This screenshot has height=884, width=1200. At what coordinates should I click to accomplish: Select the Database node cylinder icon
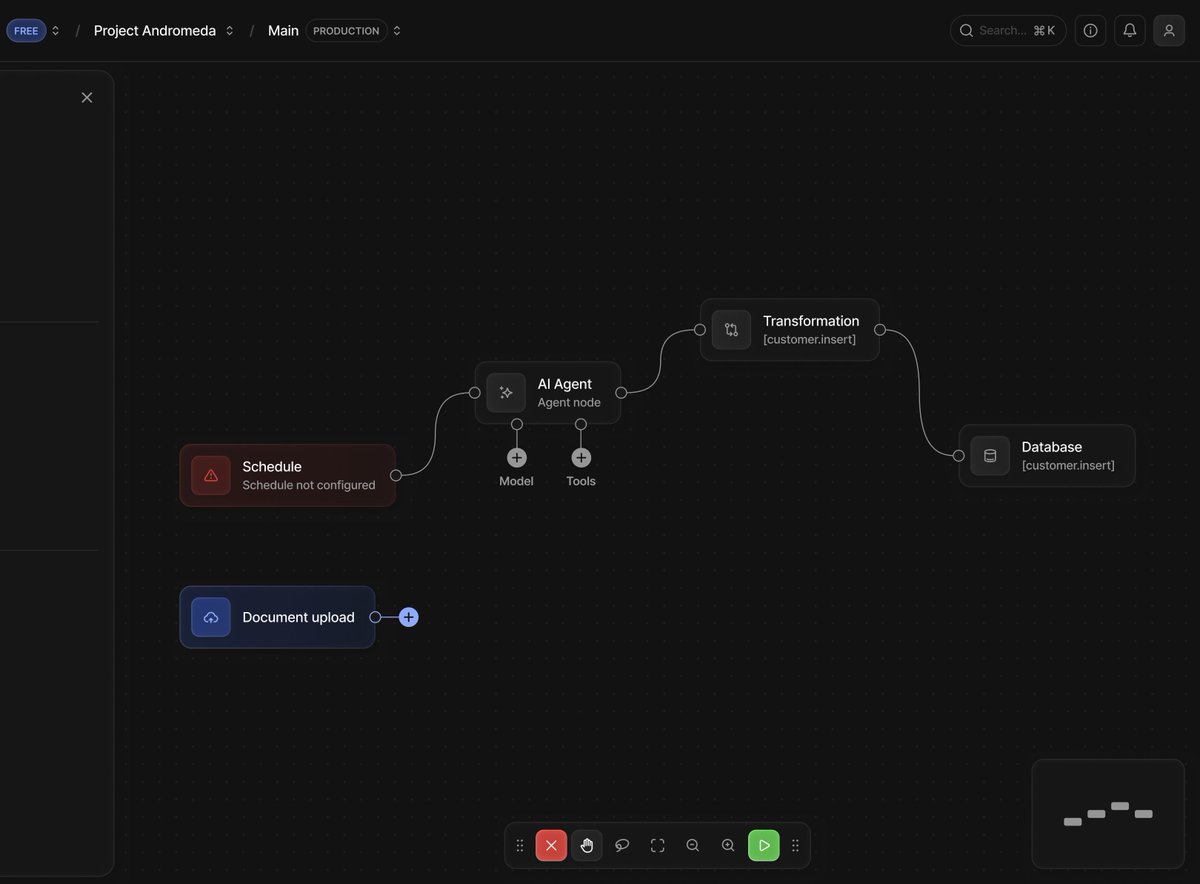(990, 456)
